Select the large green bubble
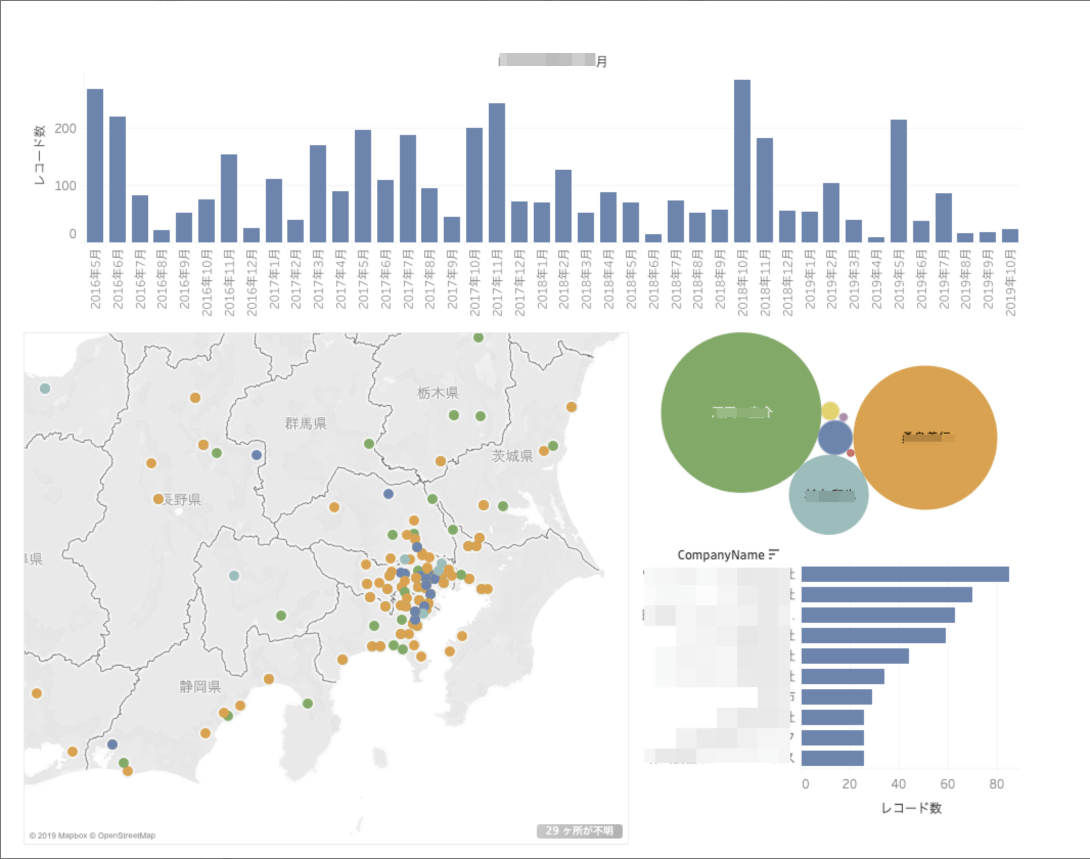Image resolution: width=1090 pixels, height=859 pixels. click(741, 412)
